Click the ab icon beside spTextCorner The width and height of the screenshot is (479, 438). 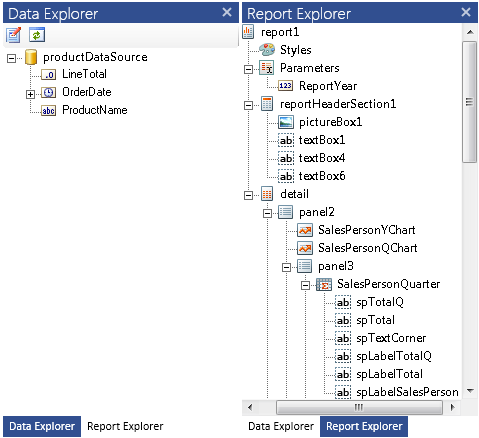(x=343, y=338)
